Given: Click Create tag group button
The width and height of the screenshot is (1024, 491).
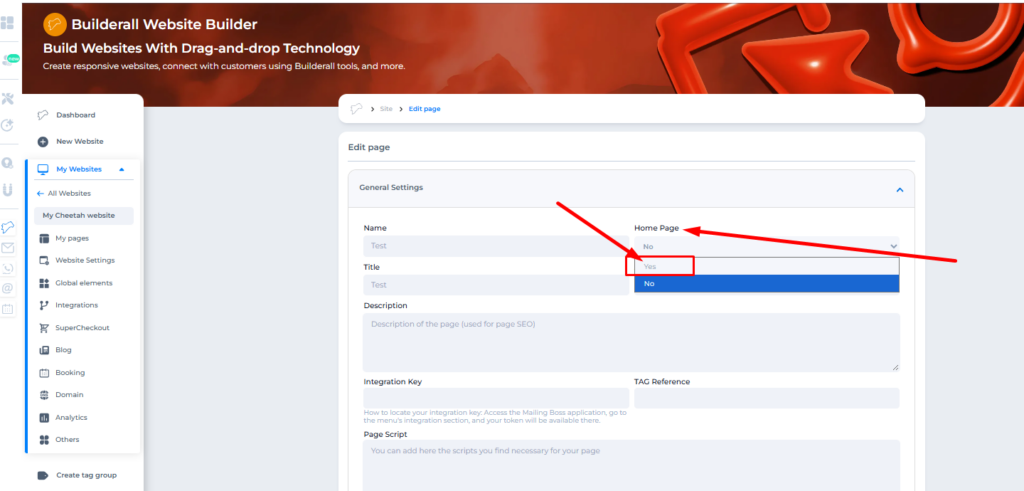Looking at the screenshot, I should click(86, 475).
